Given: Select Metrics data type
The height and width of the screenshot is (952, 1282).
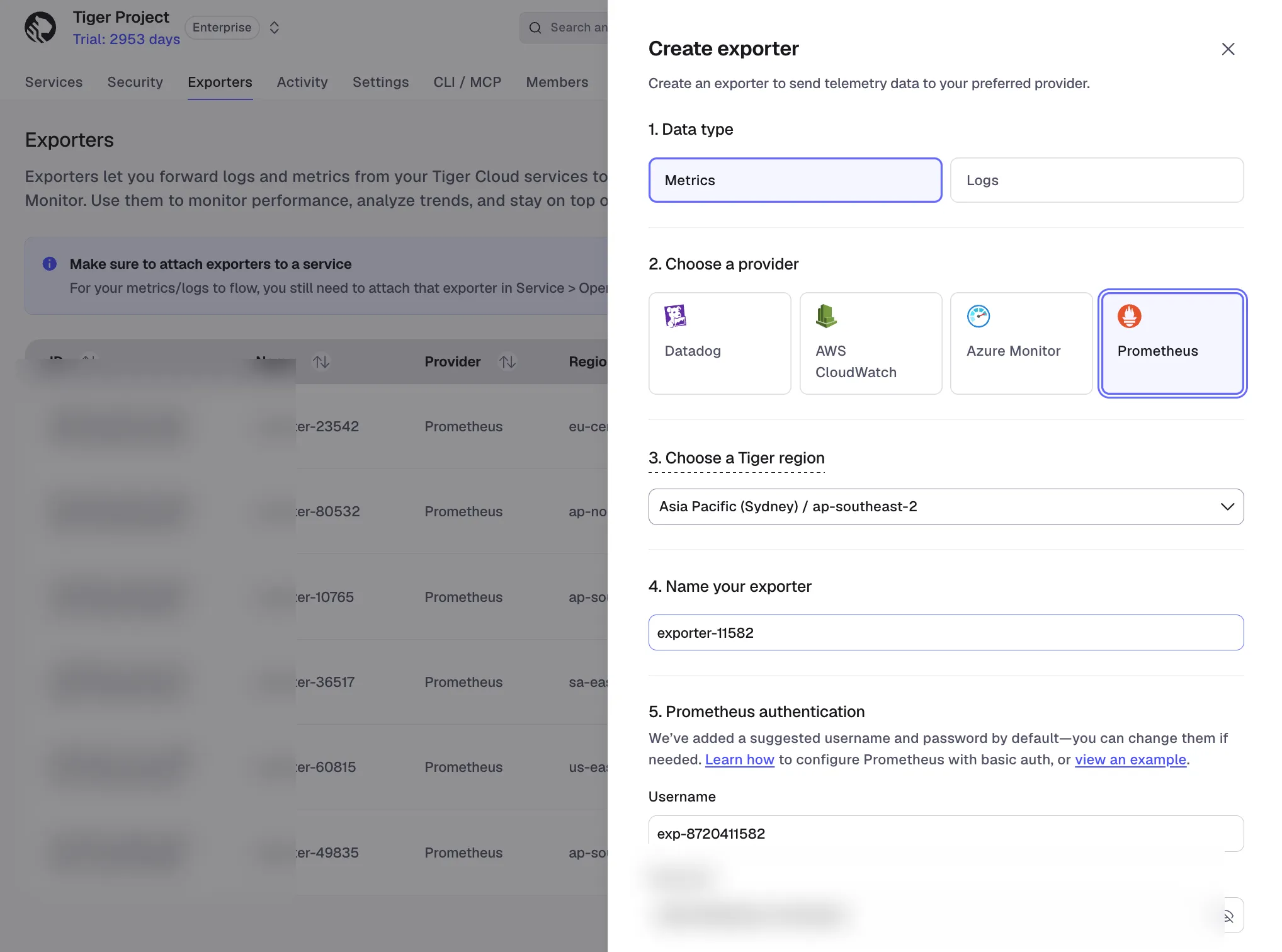Looking at the screenshot, I should [795, 180].
